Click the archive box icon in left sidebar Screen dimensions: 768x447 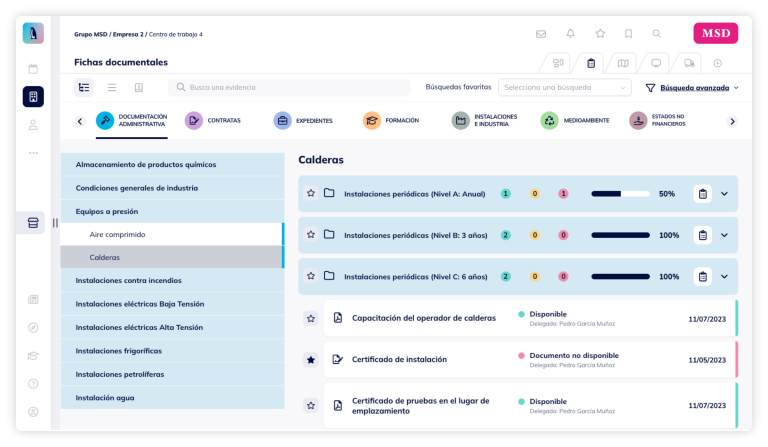(33, 223)
